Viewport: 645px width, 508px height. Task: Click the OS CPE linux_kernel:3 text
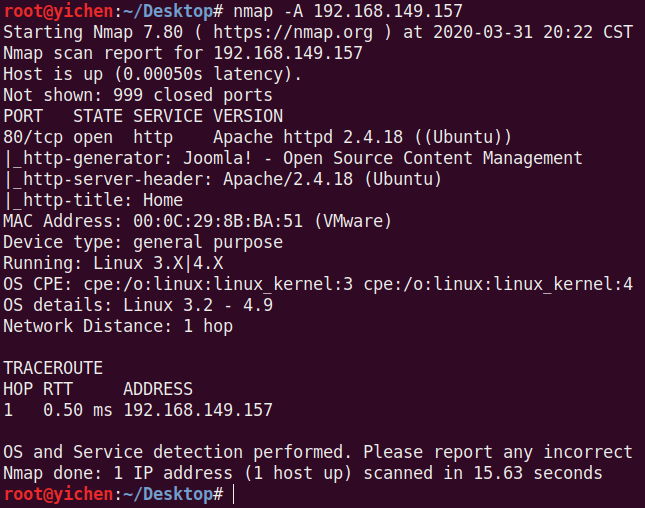tap(218, 284)
